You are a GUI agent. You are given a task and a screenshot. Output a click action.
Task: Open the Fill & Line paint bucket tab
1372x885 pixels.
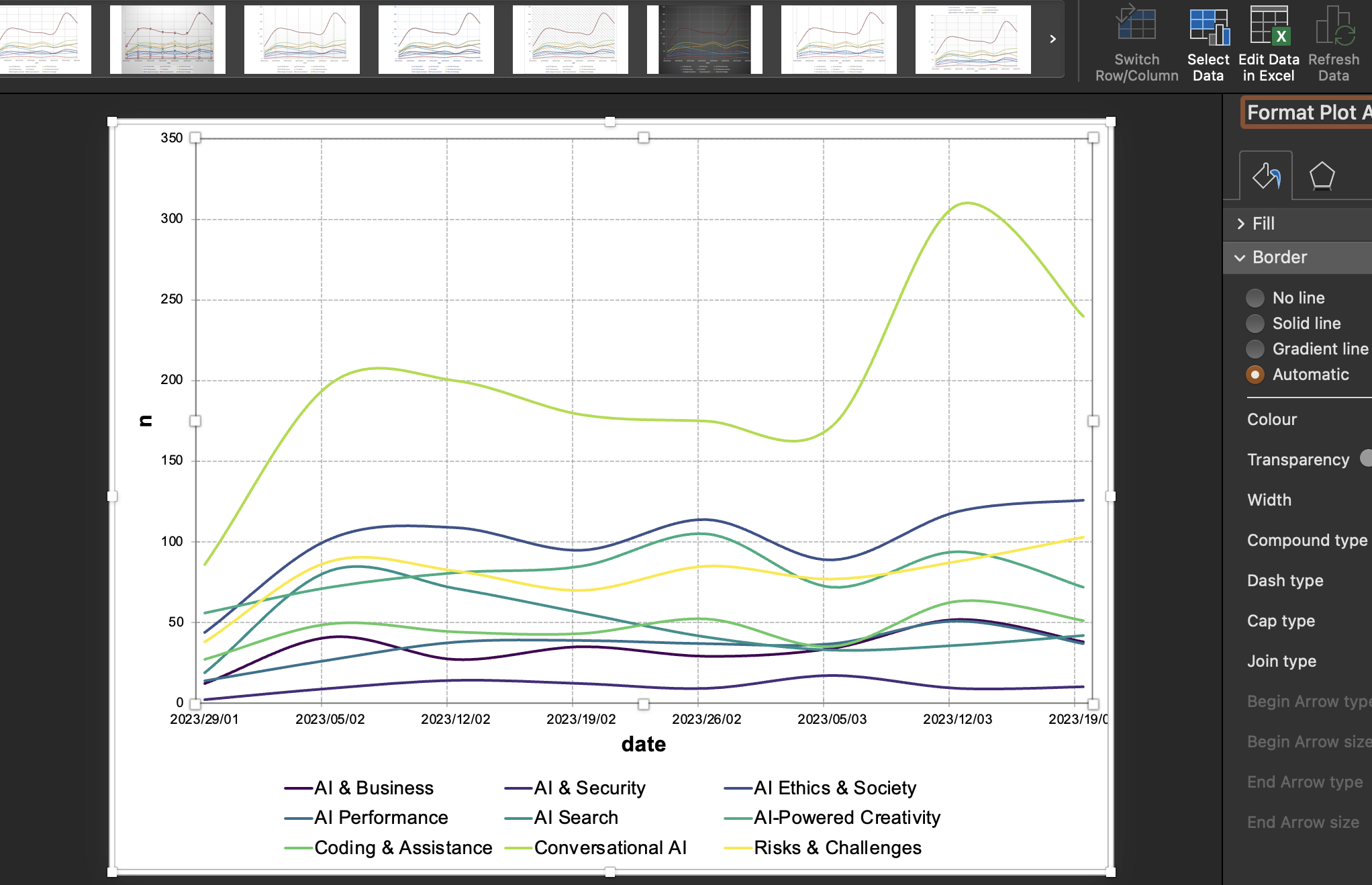(1265, 176)
